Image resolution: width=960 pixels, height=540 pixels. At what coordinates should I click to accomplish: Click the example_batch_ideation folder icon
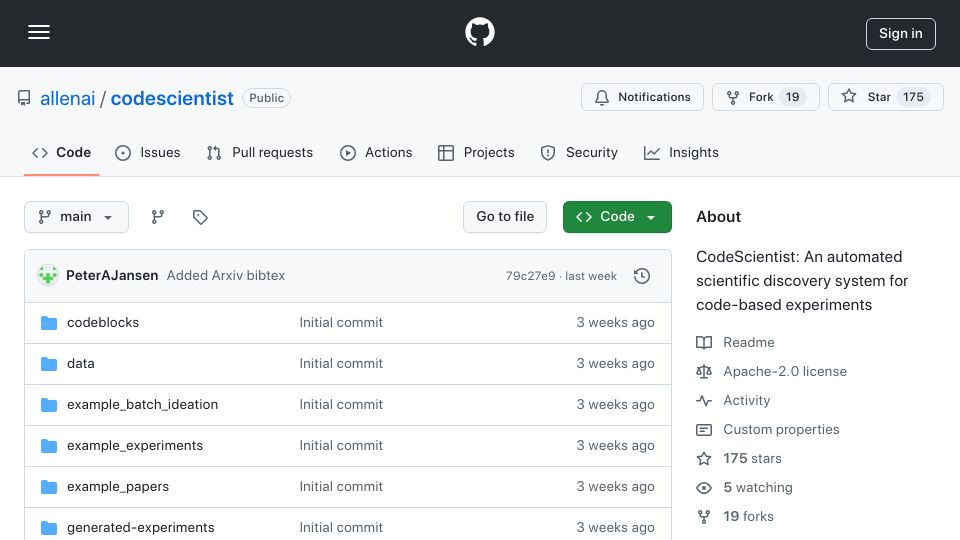pos(49,405)
